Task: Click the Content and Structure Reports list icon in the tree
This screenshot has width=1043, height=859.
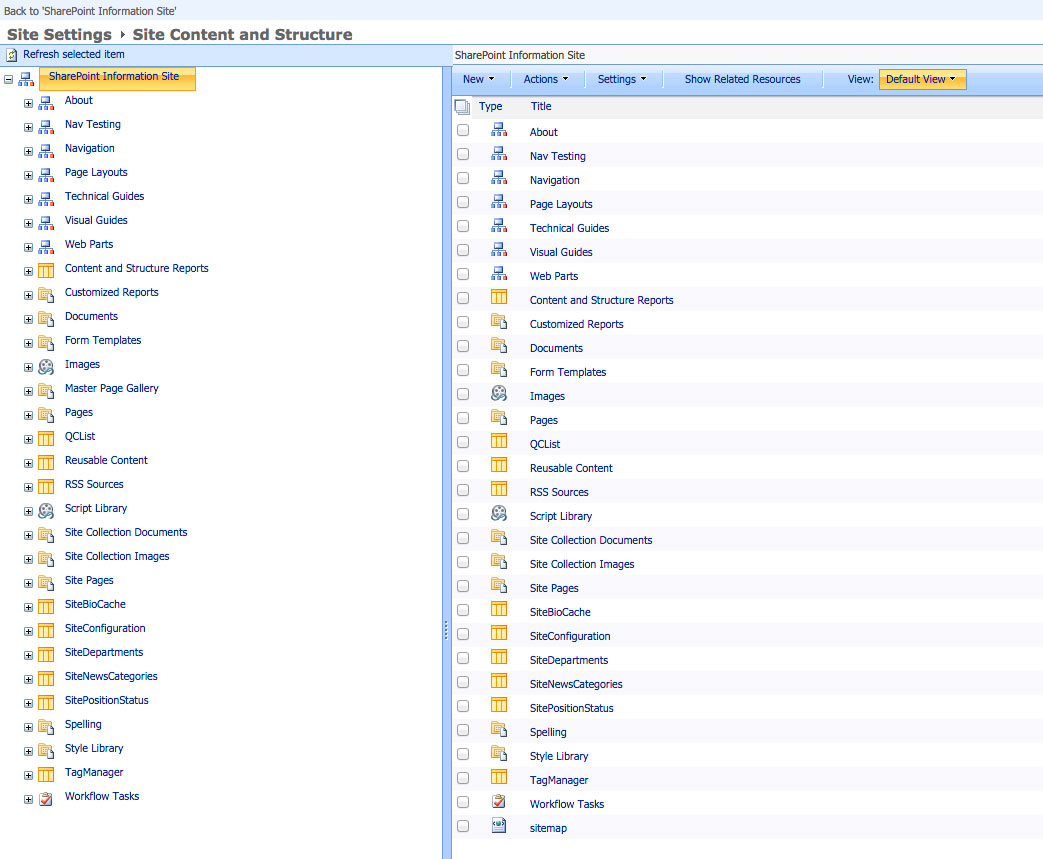Action: tap(46, 271)
